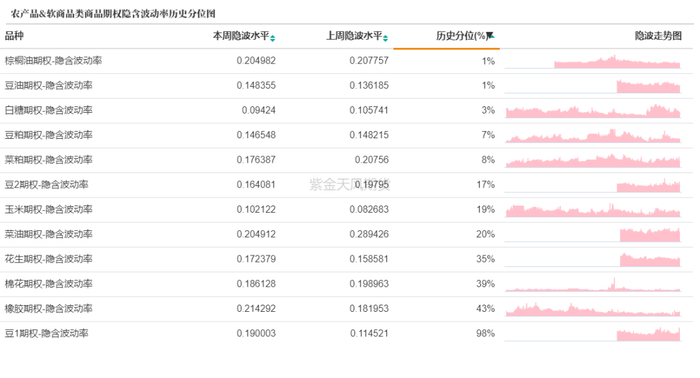Viewport: 700px width, 378px height.
Task: Click the 43% percentile for 橡胶期权
Action: coord(486,308)
